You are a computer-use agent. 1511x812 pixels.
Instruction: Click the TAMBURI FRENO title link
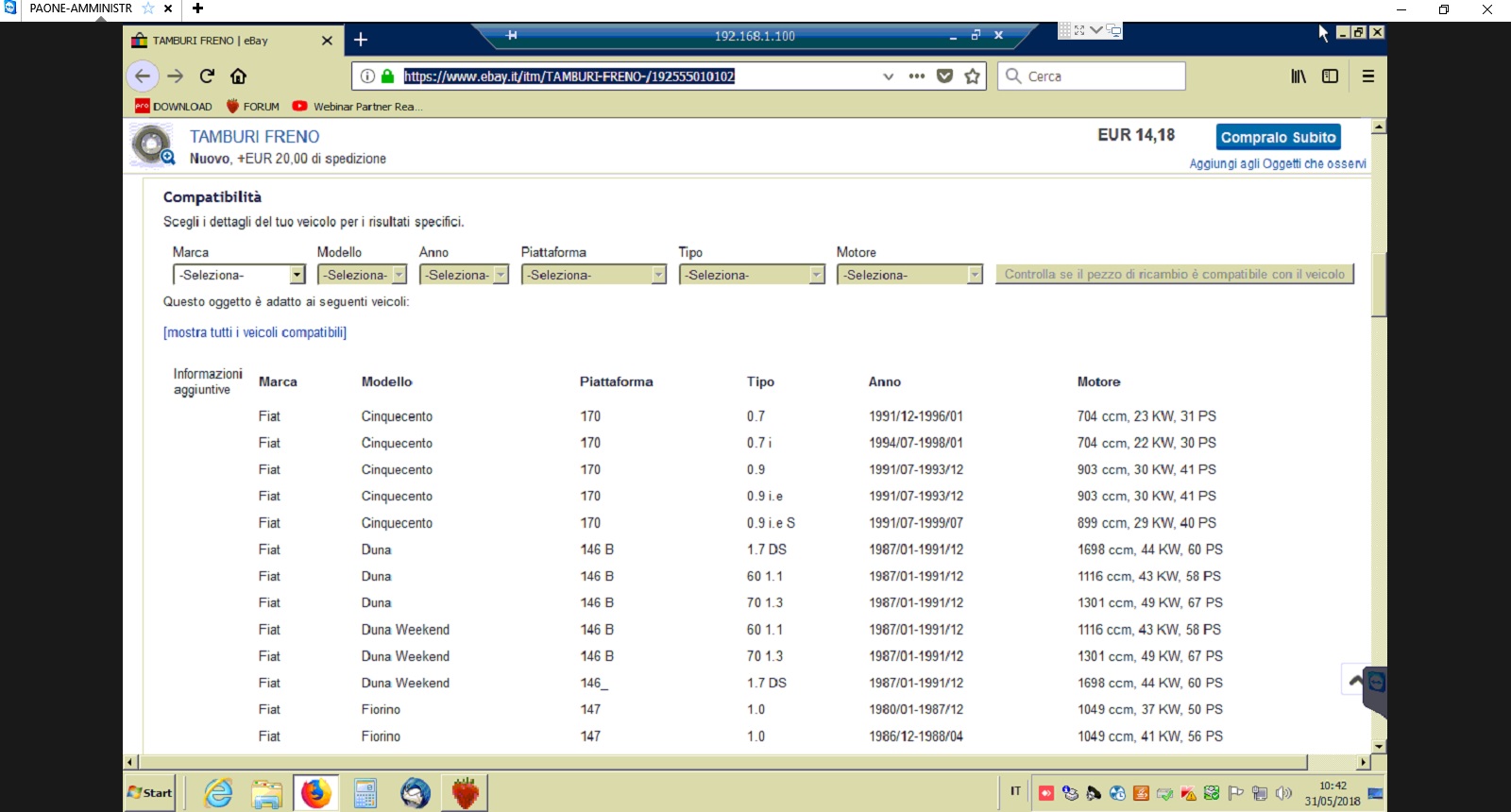click(255, 137)
